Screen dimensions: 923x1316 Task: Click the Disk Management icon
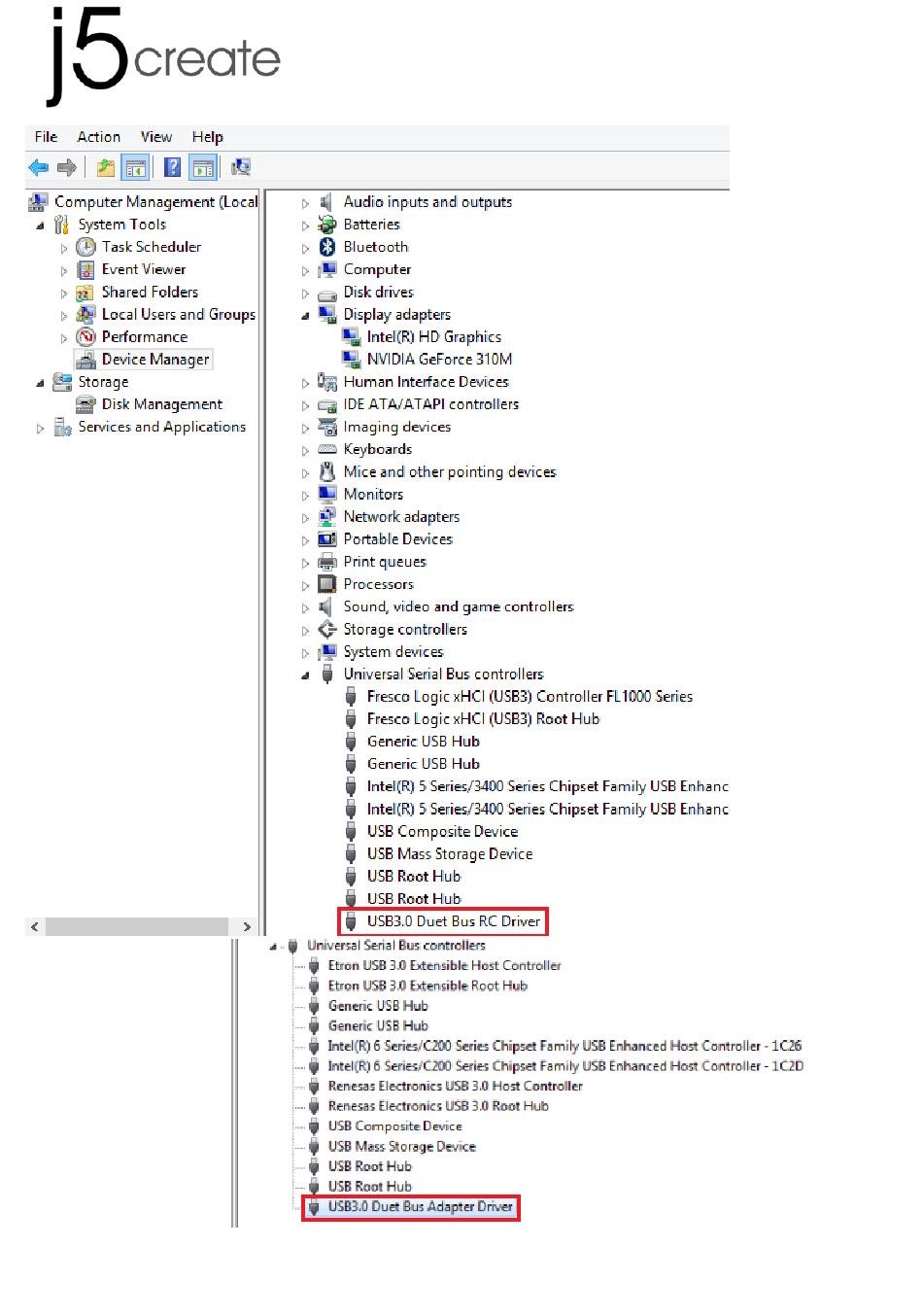point(86,404)
